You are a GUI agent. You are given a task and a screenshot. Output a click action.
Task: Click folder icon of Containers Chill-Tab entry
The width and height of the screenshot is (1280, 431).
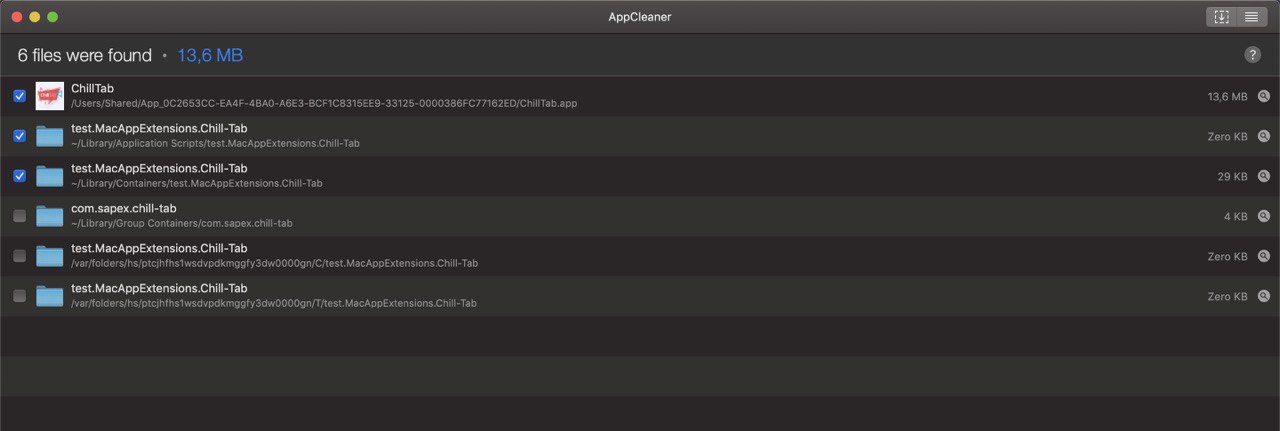click(x=50, y=176)
